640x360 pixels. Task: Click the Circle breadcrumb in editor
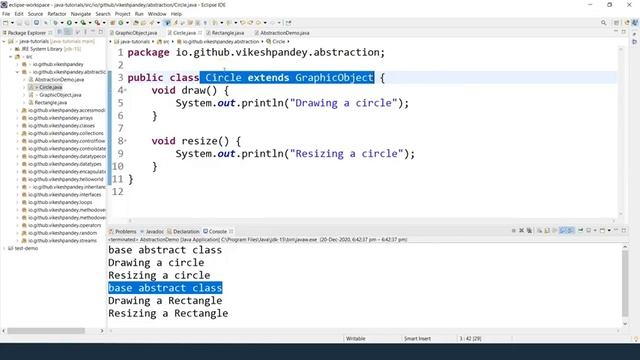(276, 42)
